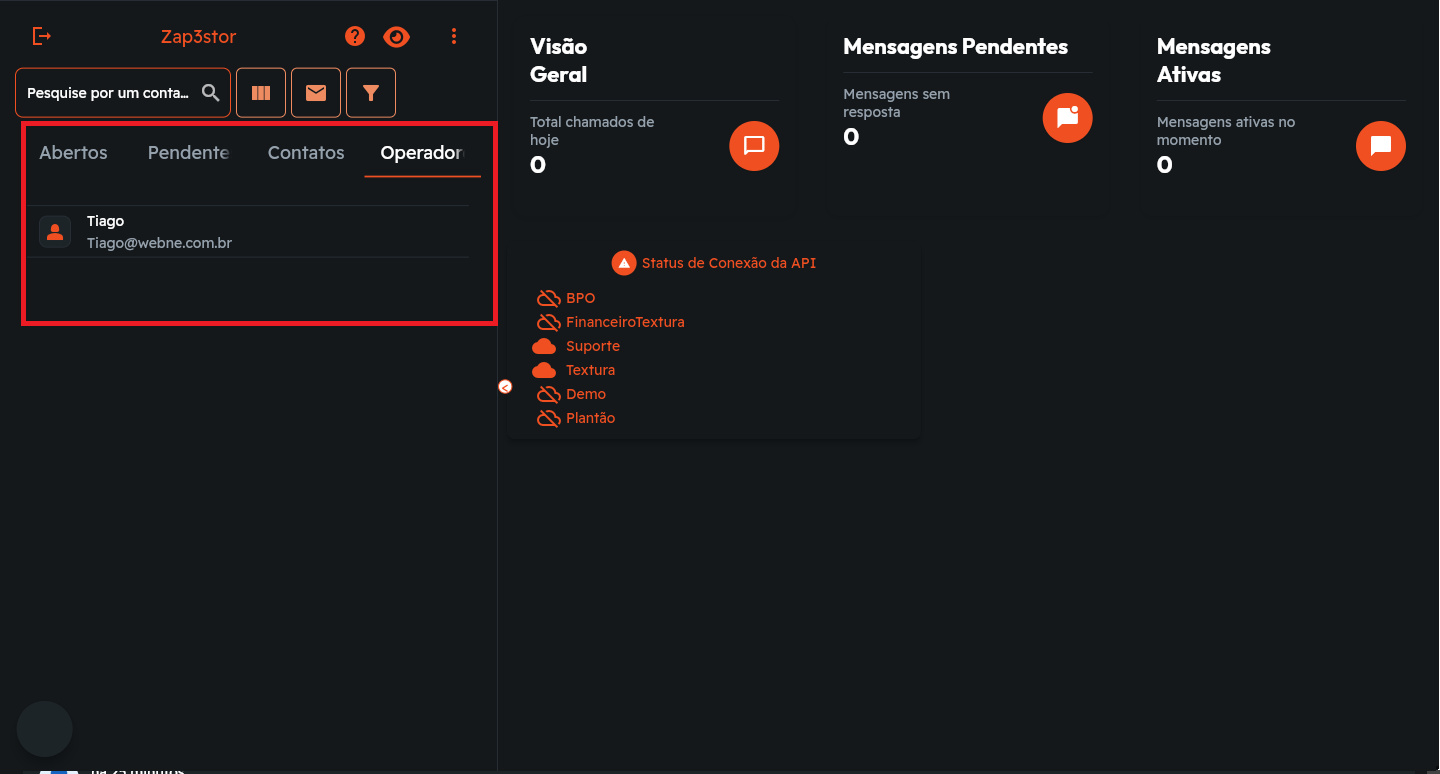This screenshot has width=1440, height=774.
Task: Click the envelope mail button
Action: pos(316,93)
